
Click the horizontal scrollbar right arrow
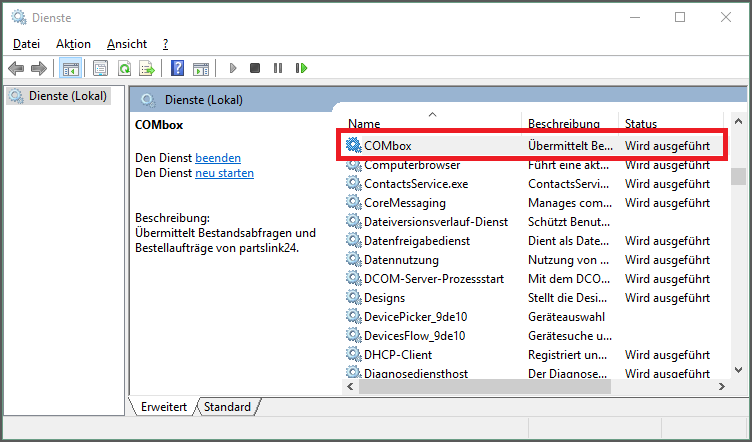point(722,386)
